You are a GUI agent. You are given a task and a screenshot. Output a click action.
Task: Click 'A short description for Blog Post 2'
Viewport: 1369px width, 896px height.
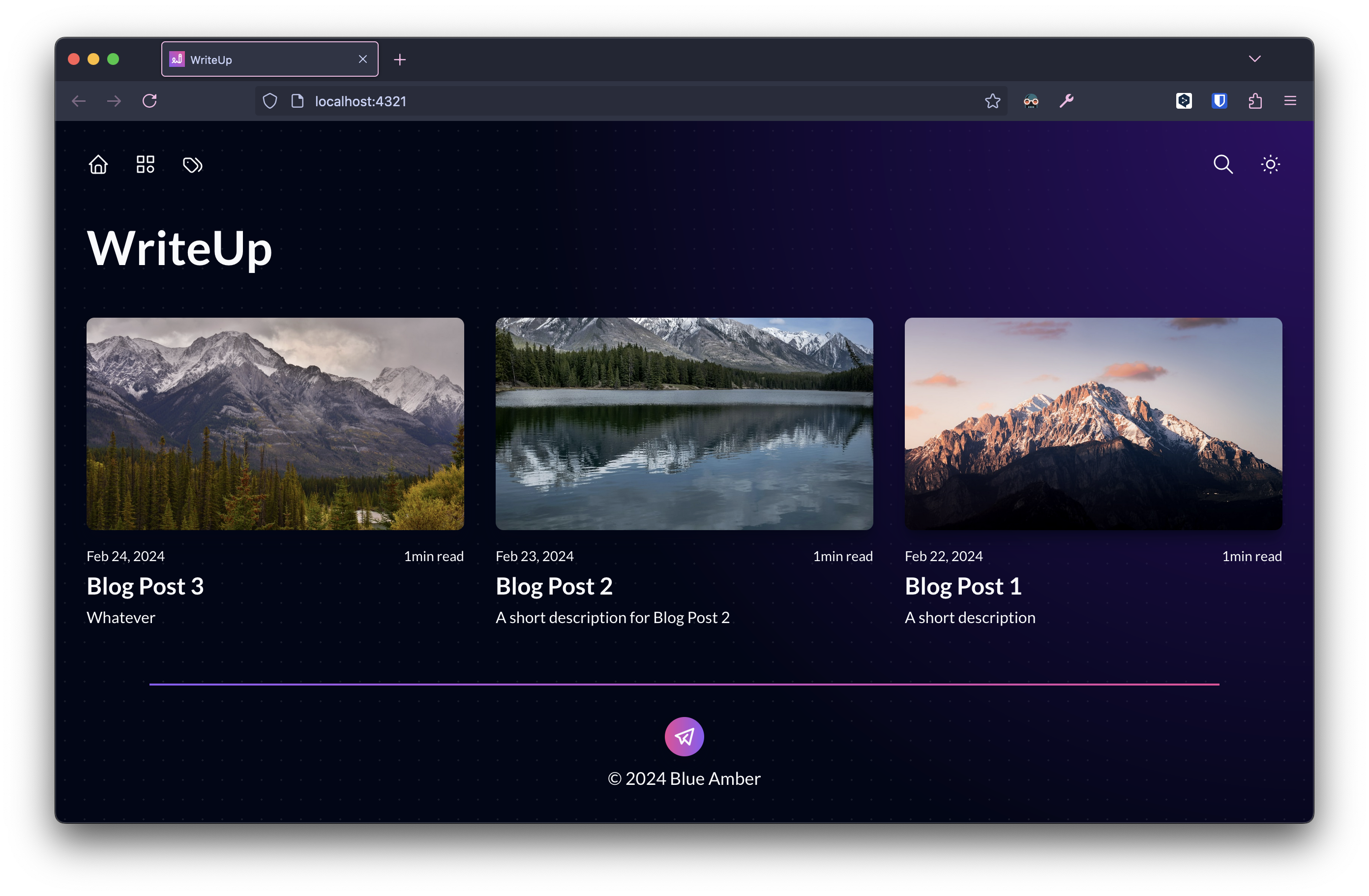[613, 617]
